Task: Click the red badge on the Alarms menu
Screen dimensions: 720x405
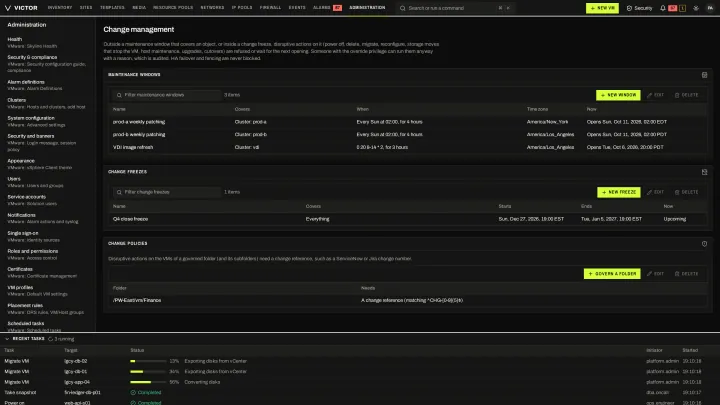Action: [x=337, y=8]
